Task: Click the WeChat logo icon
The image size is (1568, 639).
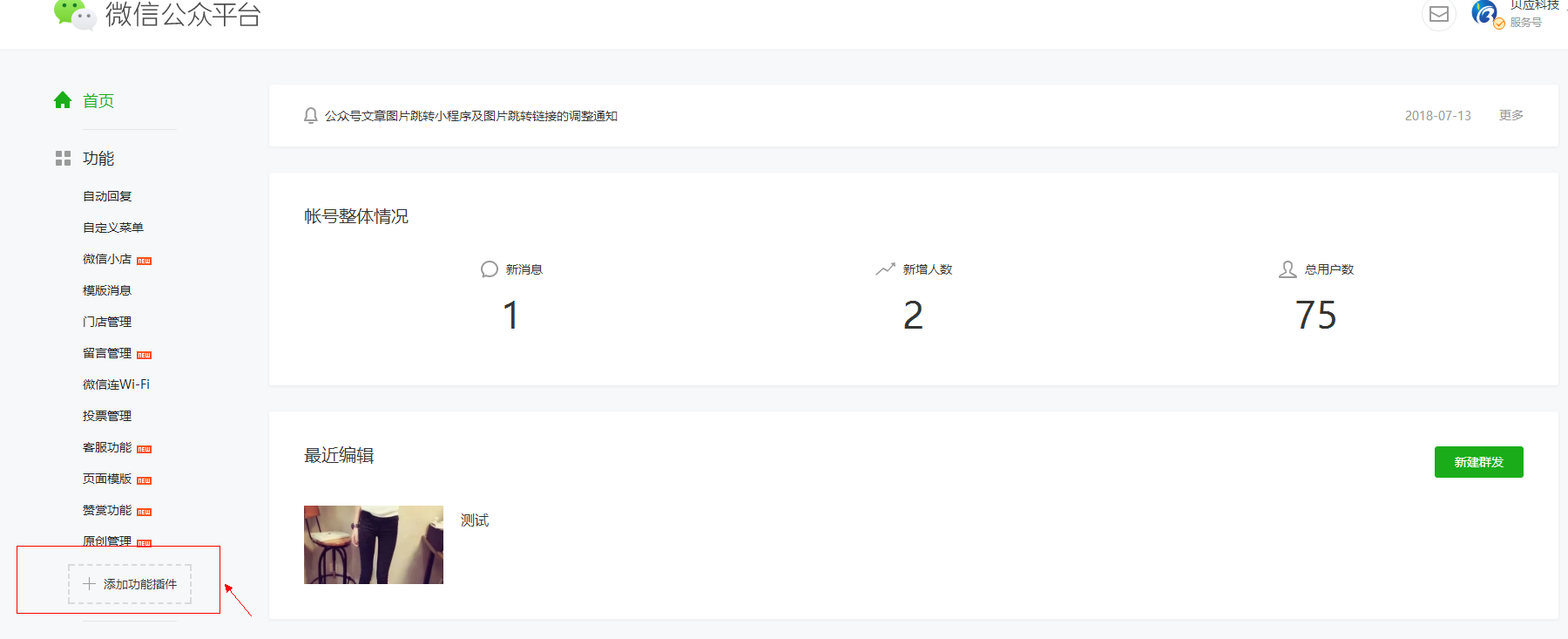Action: 74,13
